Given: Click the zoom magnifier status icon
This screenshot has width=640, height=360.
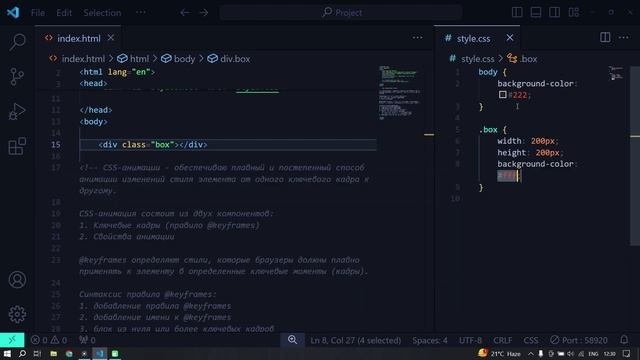Looking at the screenshot, I should point(292,340).
